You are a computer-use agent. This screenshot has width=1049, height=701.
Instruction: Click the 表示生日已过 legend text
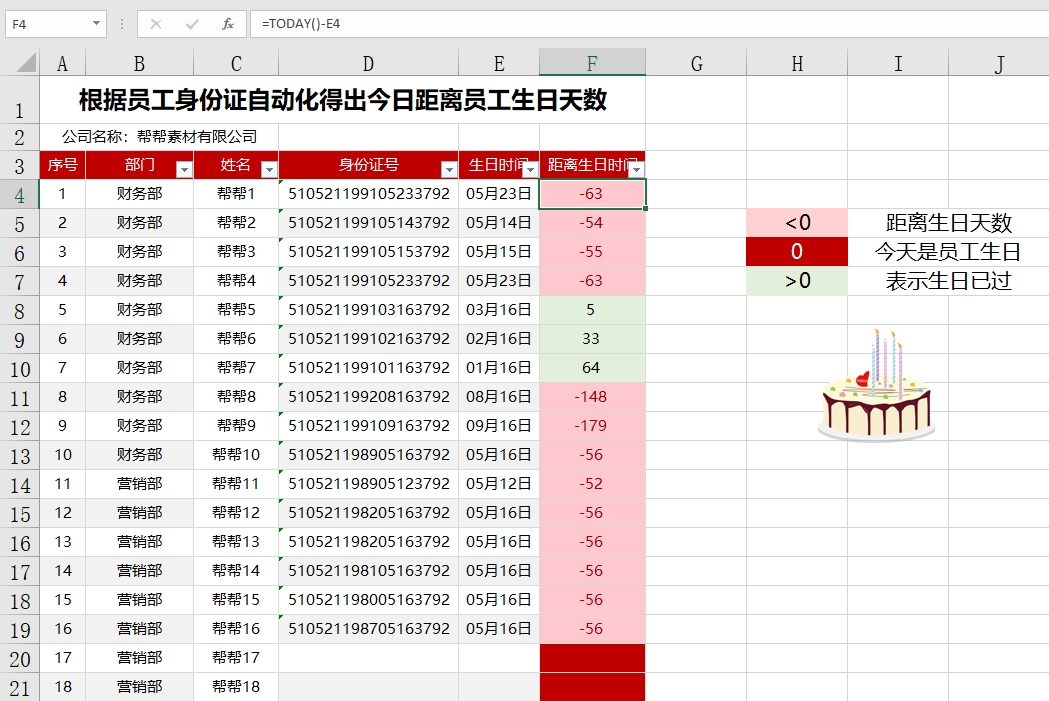[x=948, y=281]
